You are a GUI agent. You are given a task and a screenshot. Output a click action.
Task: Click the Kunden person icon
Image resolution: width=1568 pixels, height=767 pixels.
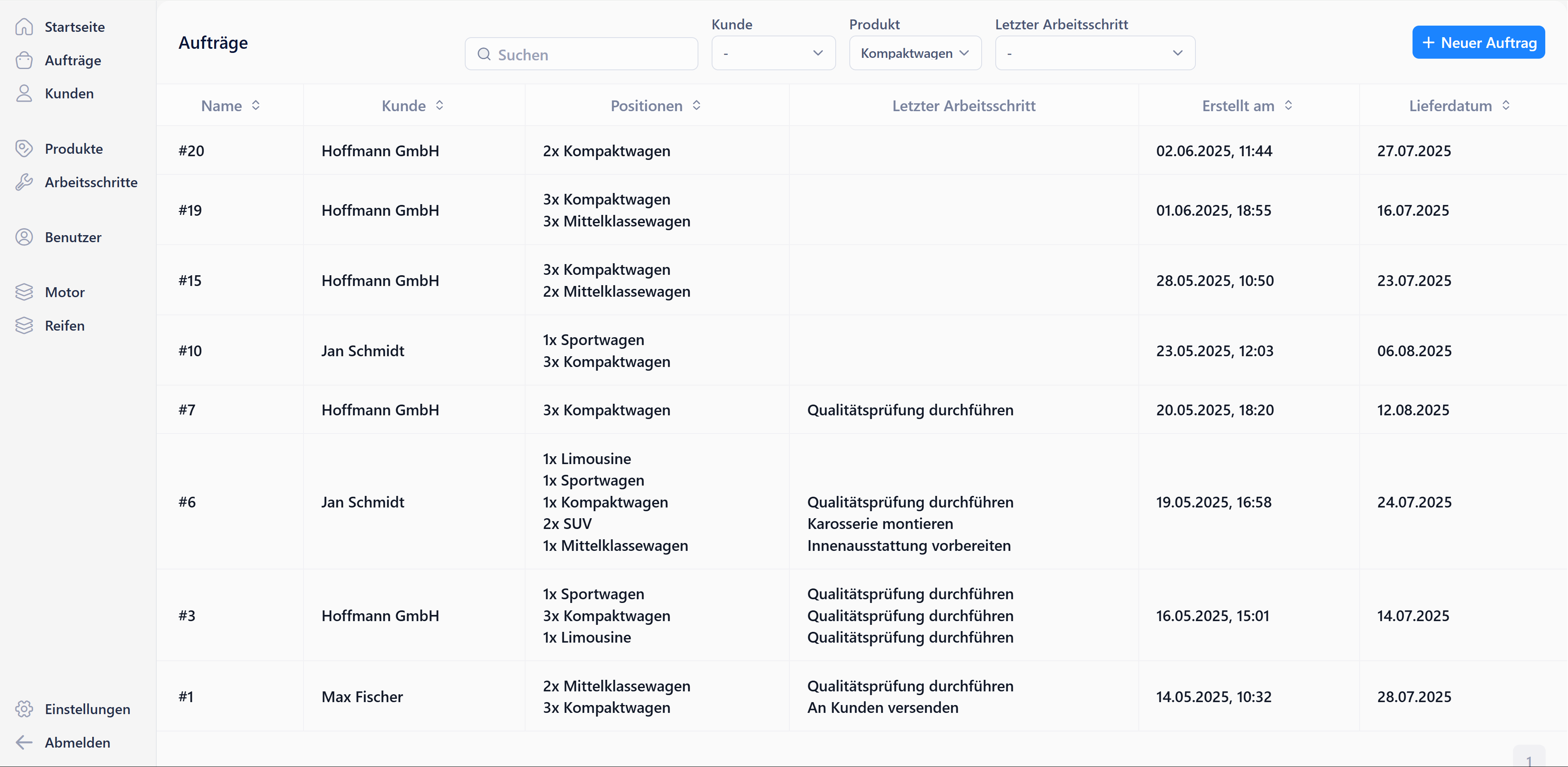pos(24,93)
